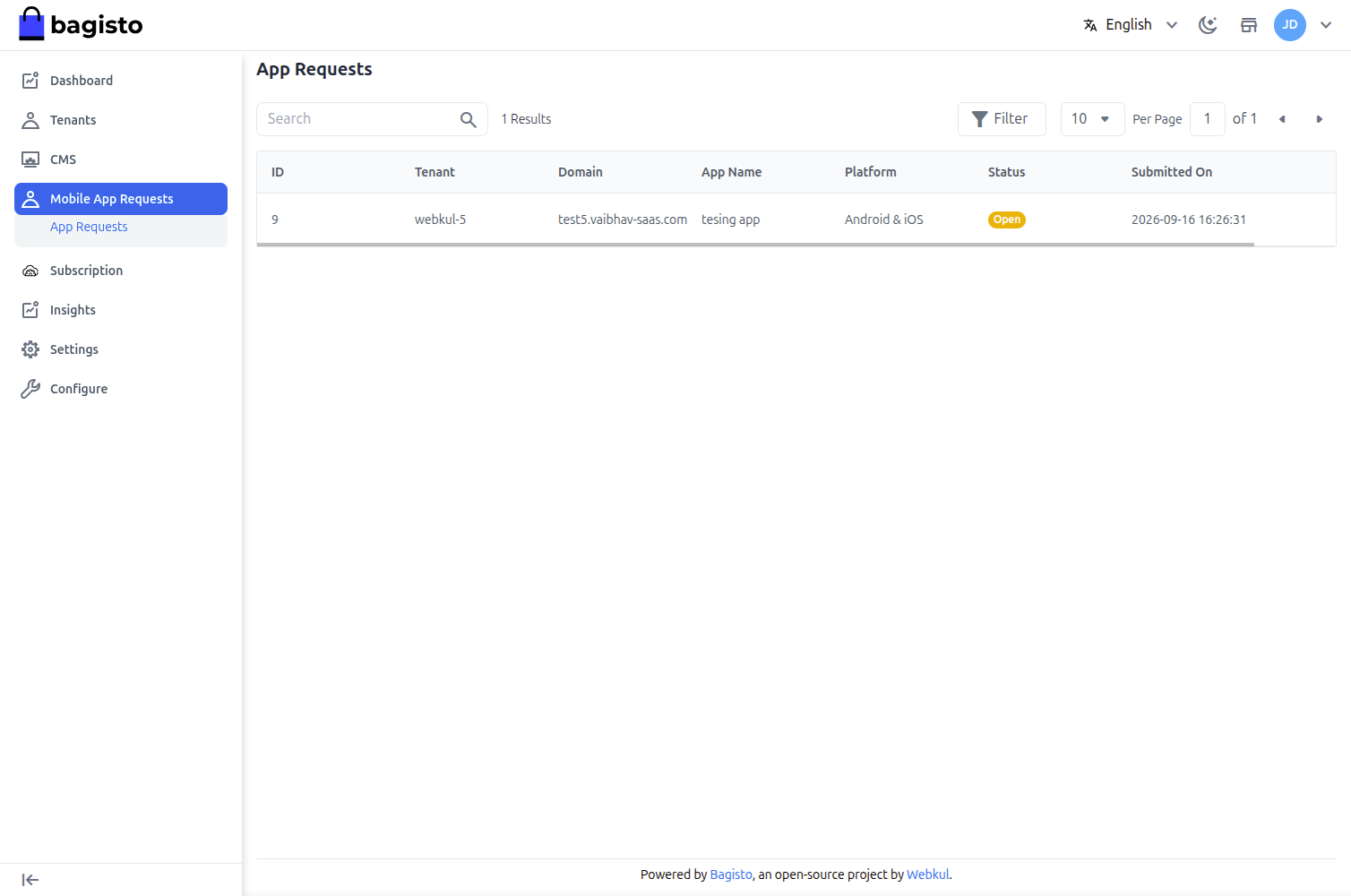Screen dimensions: 1351x896
Task: Open the Tenants sidebar item
Action: coord(121,120)
